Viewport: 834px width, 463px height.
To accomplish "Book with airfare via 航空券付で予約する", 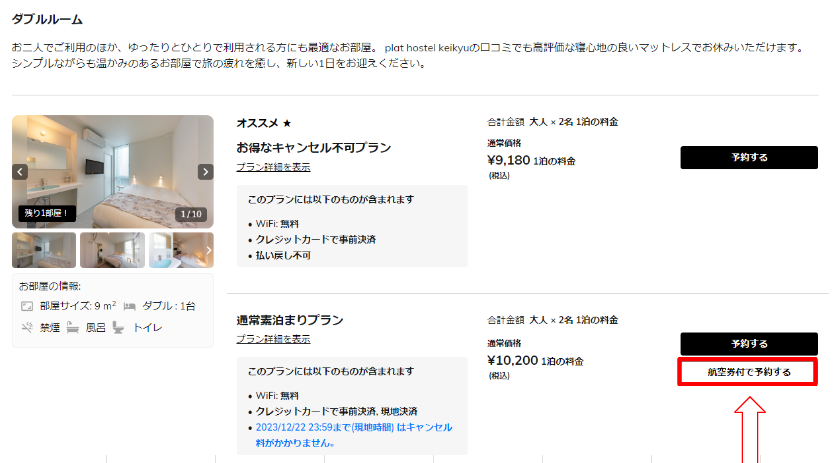I will (x=748, y=372).
